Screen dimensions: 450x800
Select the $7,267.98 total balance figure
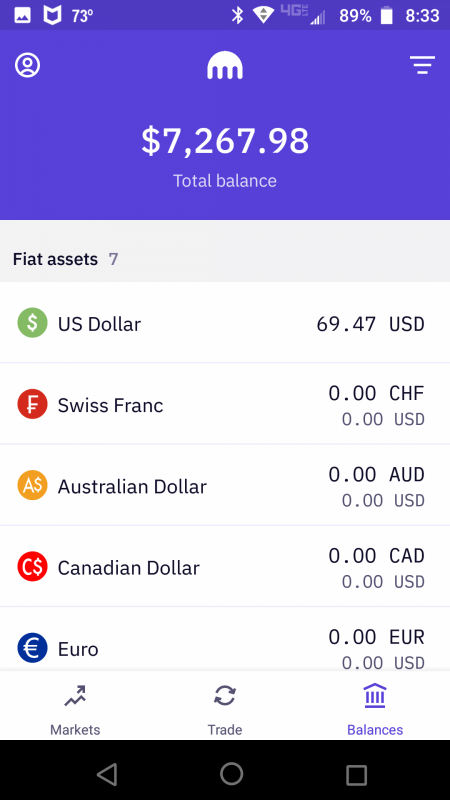225,141
